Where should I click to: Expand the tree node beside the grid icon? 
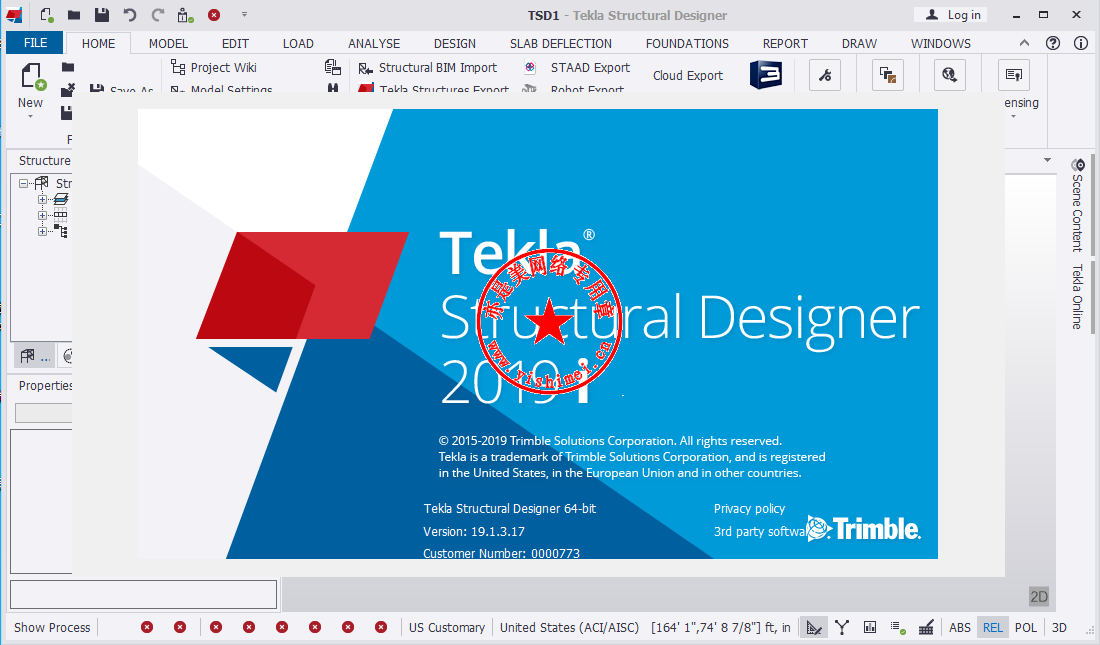coord(42,215)
